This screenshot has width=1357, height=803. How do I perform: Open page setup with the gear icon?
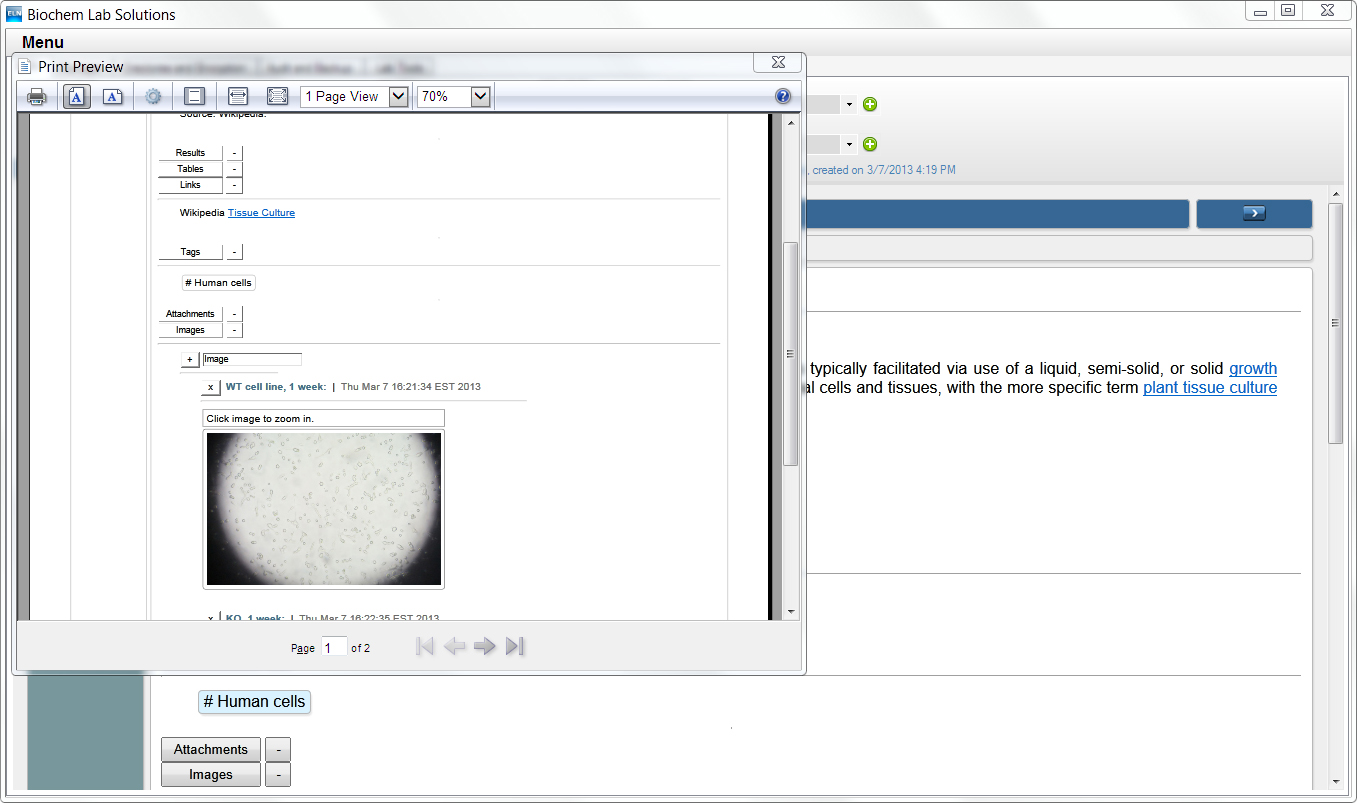coord(153,96)
